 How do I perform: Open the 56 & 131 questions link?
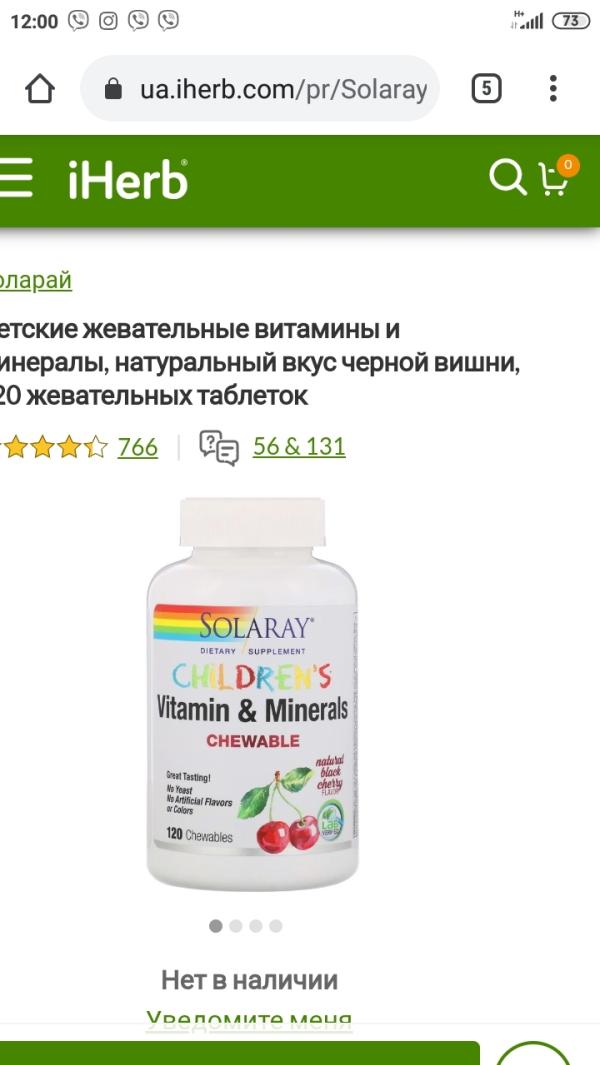point(299,446)
